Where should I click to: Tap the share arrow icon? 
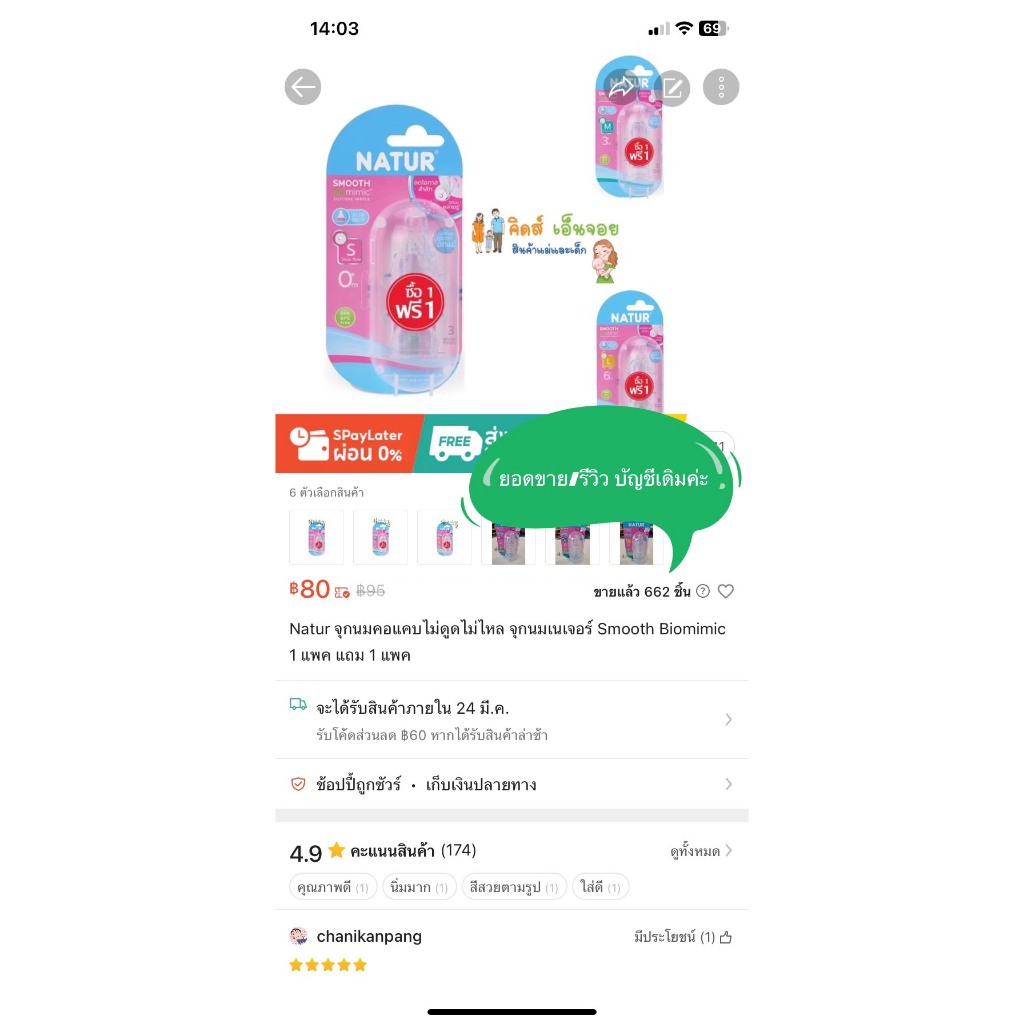coord(622,87)
